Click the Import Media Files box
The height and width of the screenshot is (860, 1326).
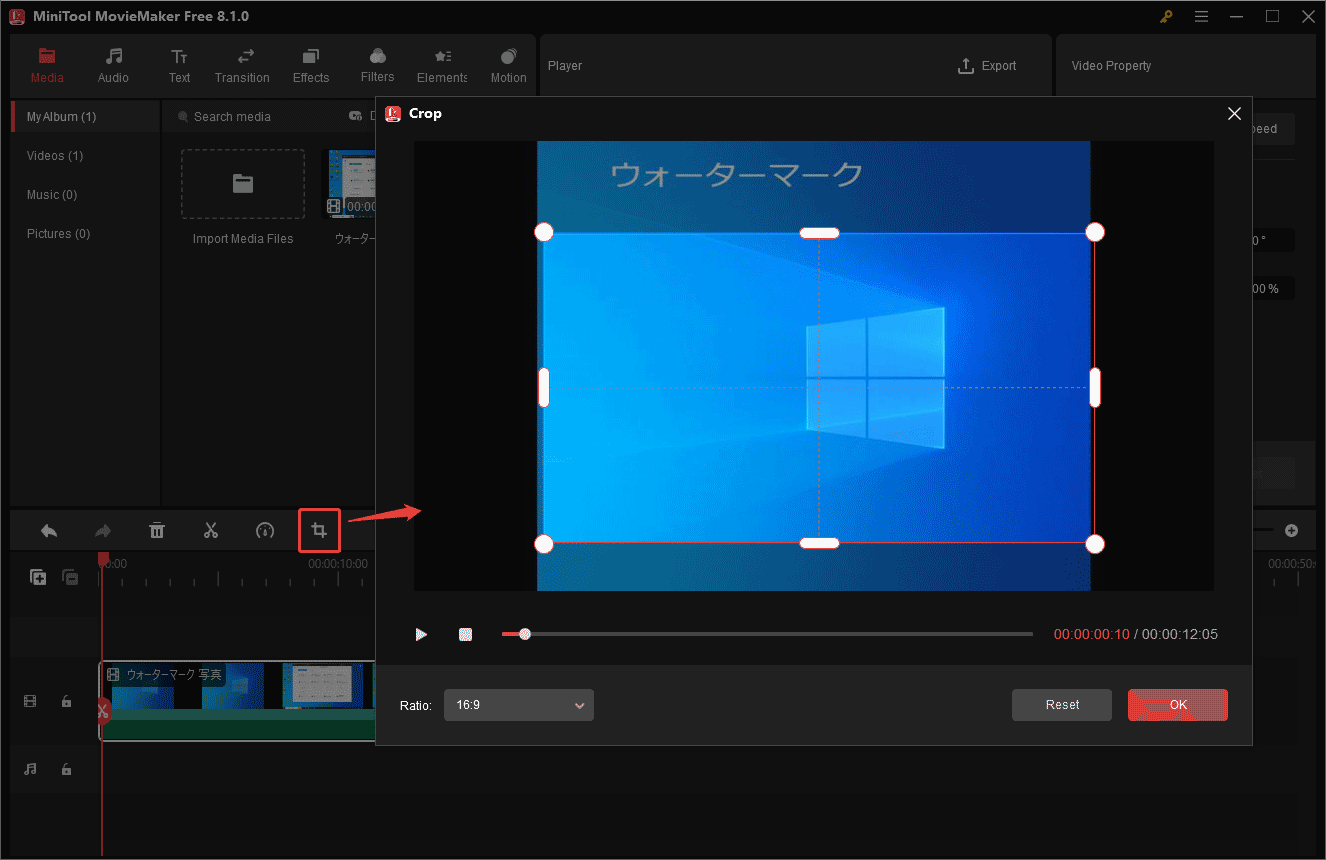click(x=243, y=185)
